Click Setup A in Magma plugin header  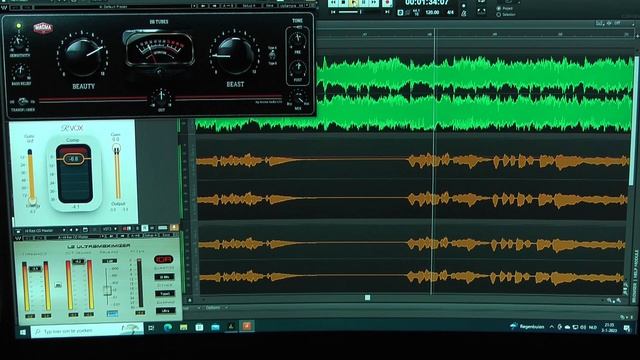point(249,6)
